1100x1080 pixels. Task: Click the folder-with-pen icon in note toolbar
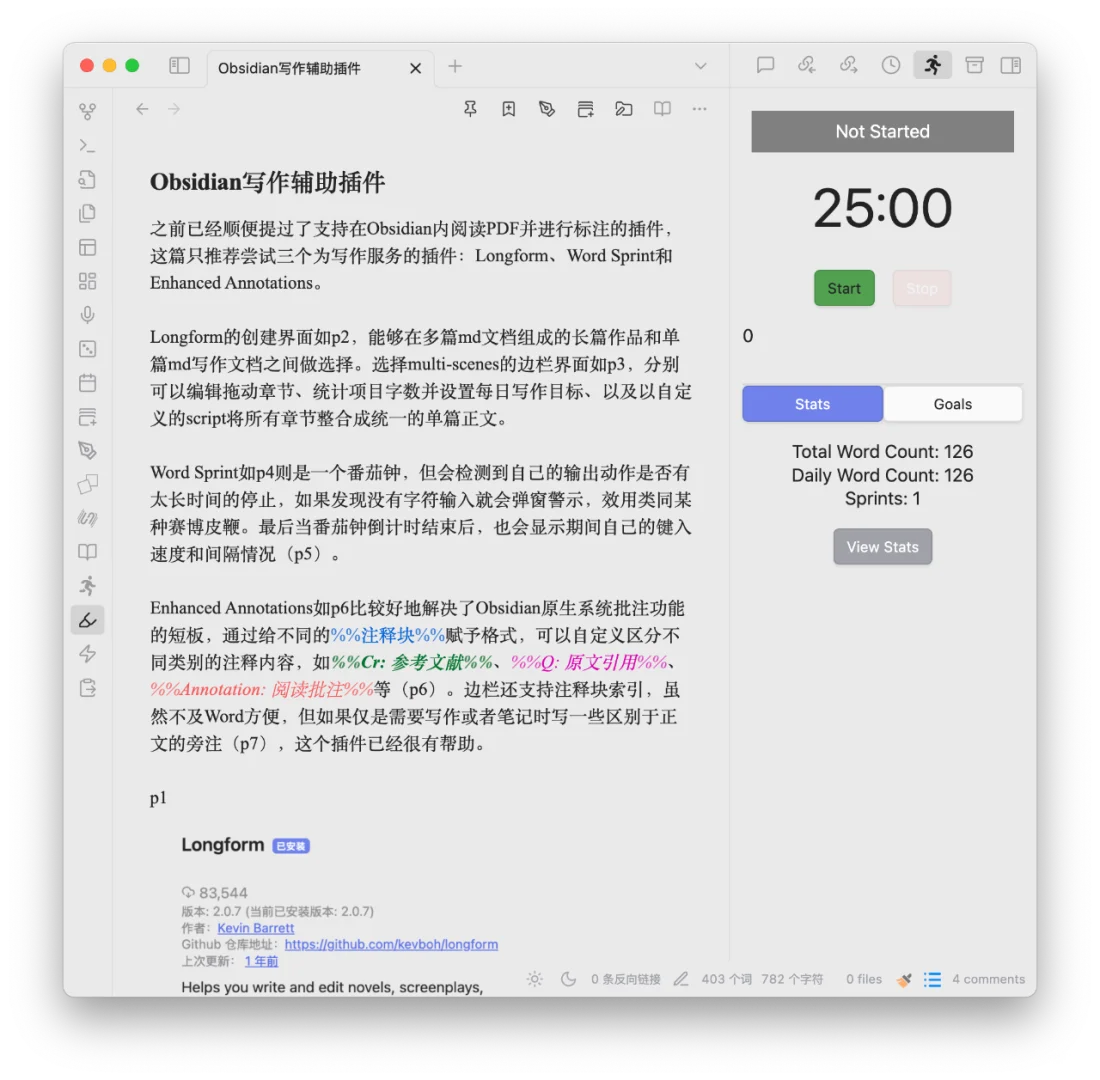[x=624, y=109]
